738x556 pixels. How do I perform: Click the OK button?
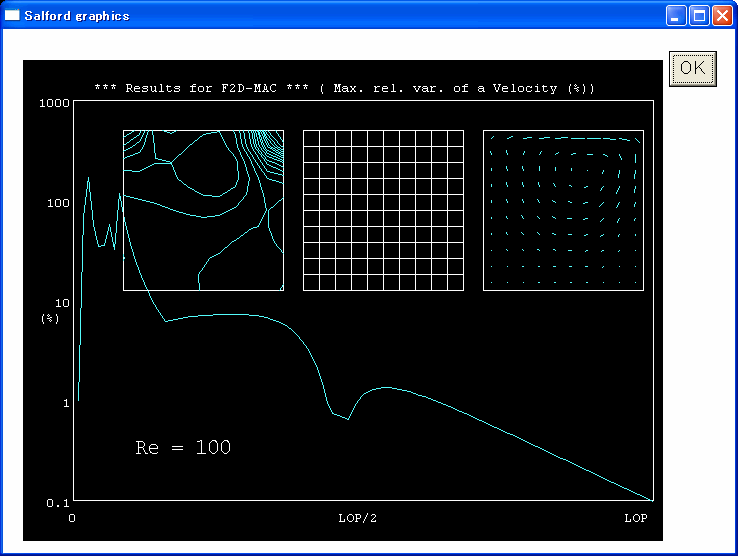click(692, 69)
